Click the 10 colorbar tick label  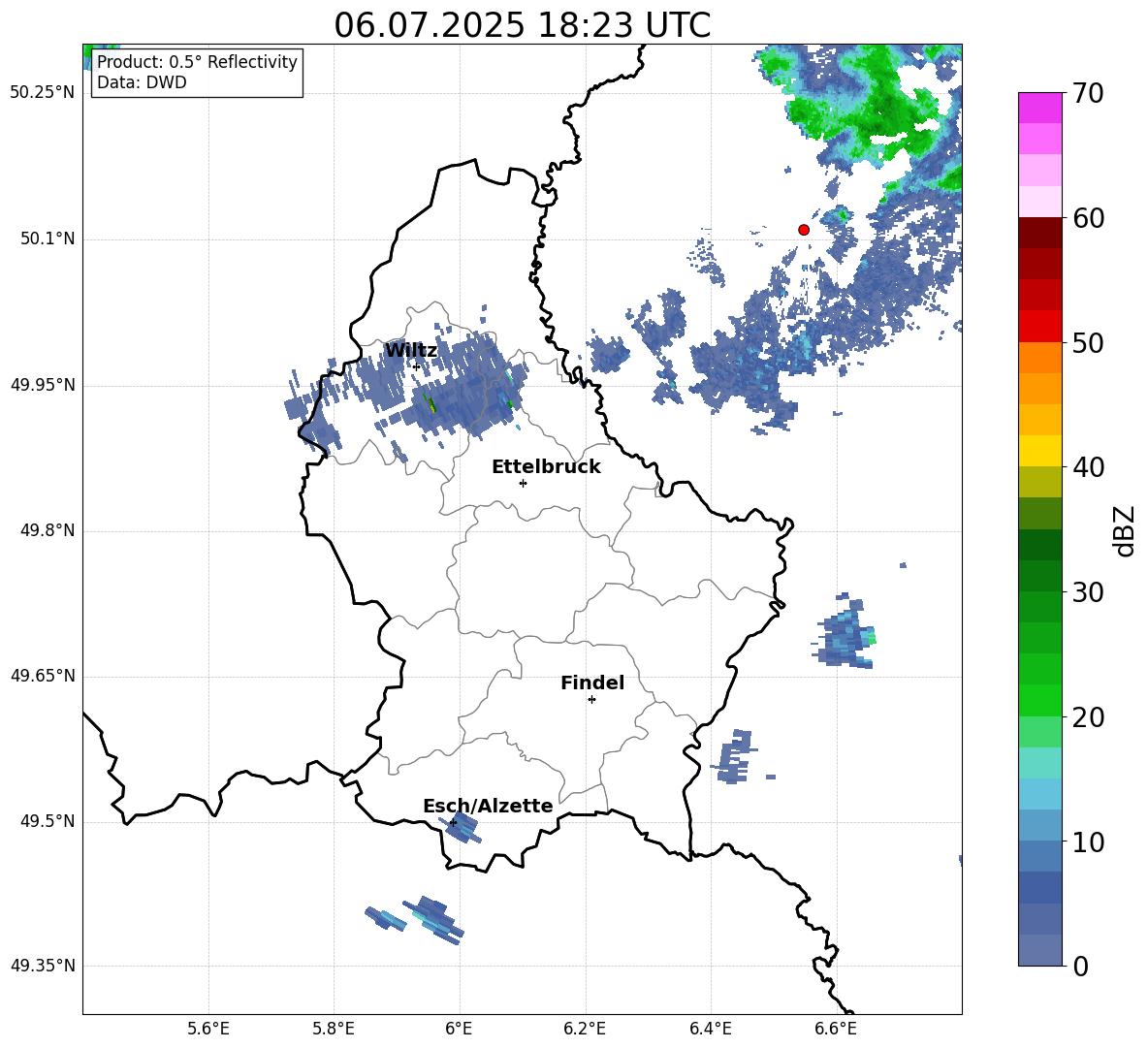pos(1088,842)
